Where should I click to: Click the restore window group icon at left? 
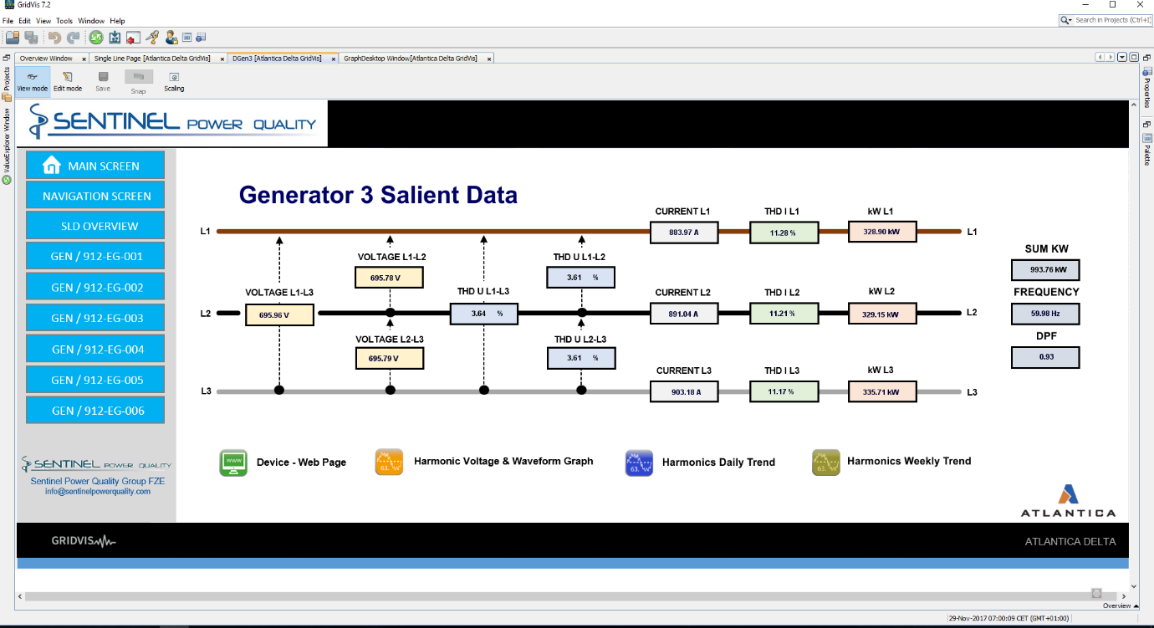(x=7, y=57)
